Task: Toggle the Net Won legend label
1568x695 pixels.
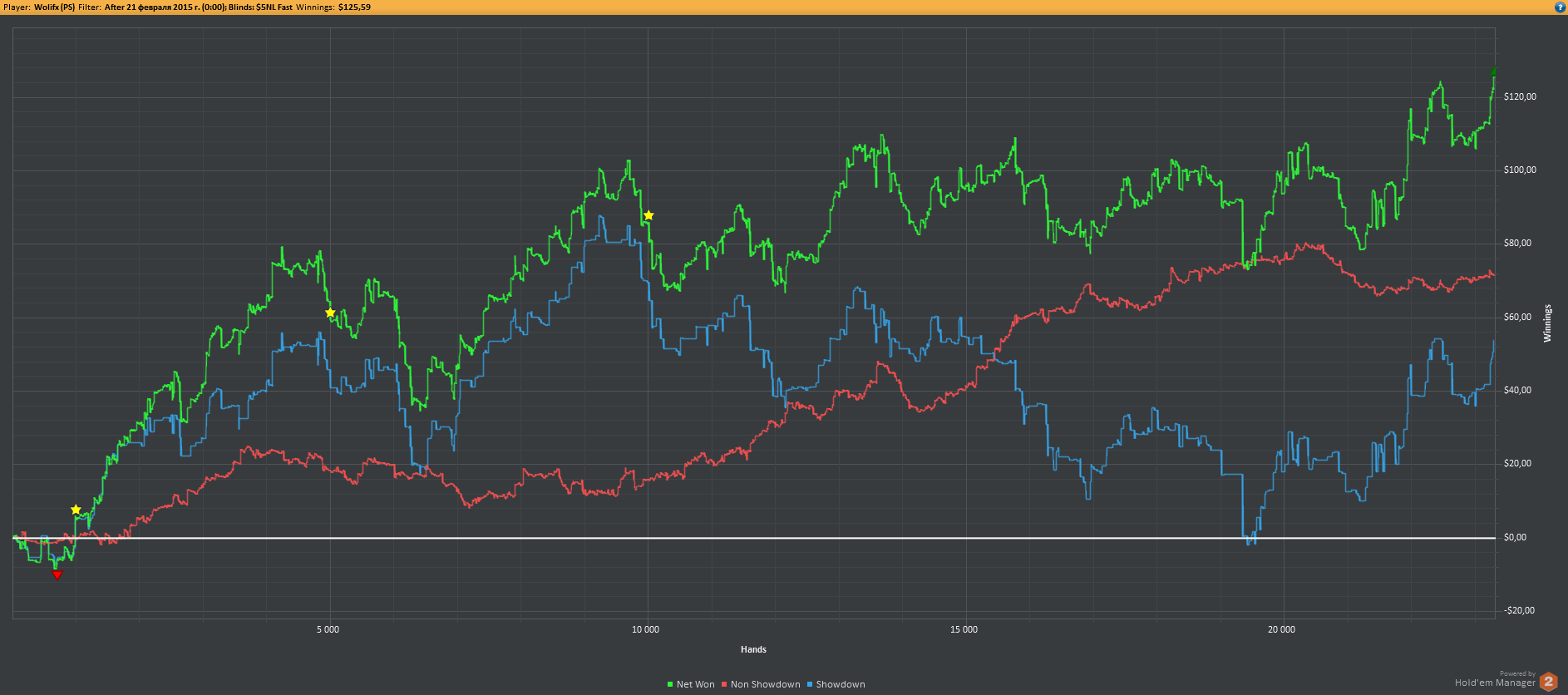Action: point(695,684)
